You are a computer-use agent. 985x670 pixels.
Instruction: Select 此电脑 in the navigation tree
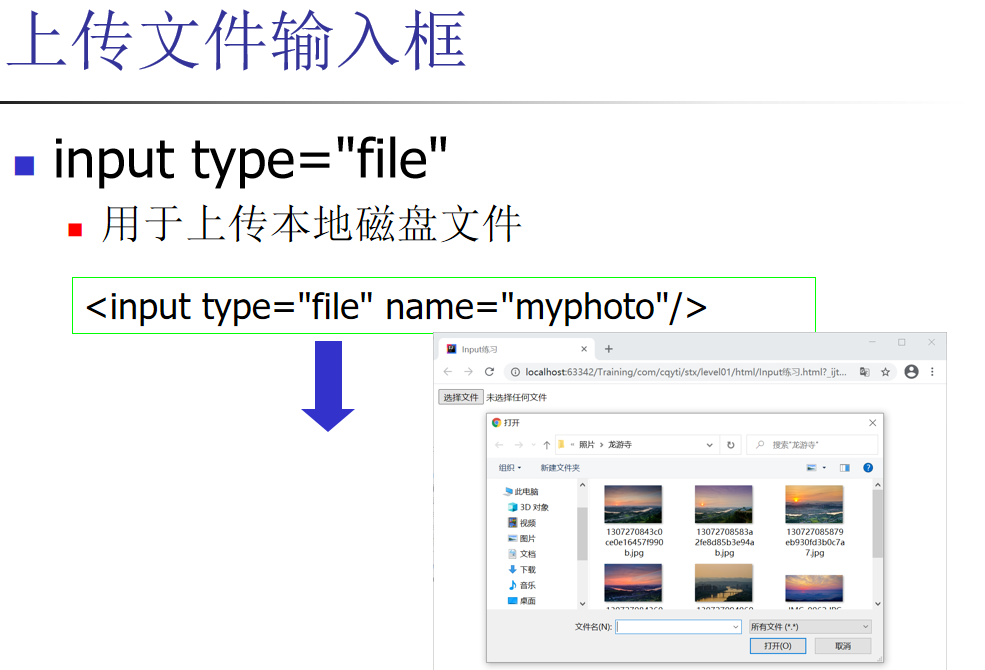(521, 492)
